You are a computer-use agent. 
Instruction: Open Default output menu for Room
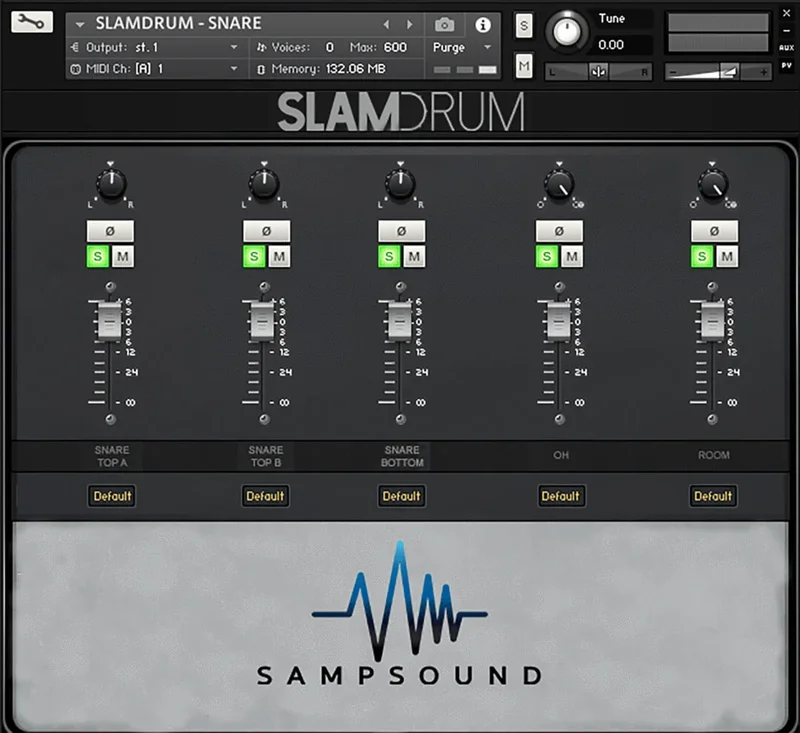pyautogui.click(x=713, y=496)
